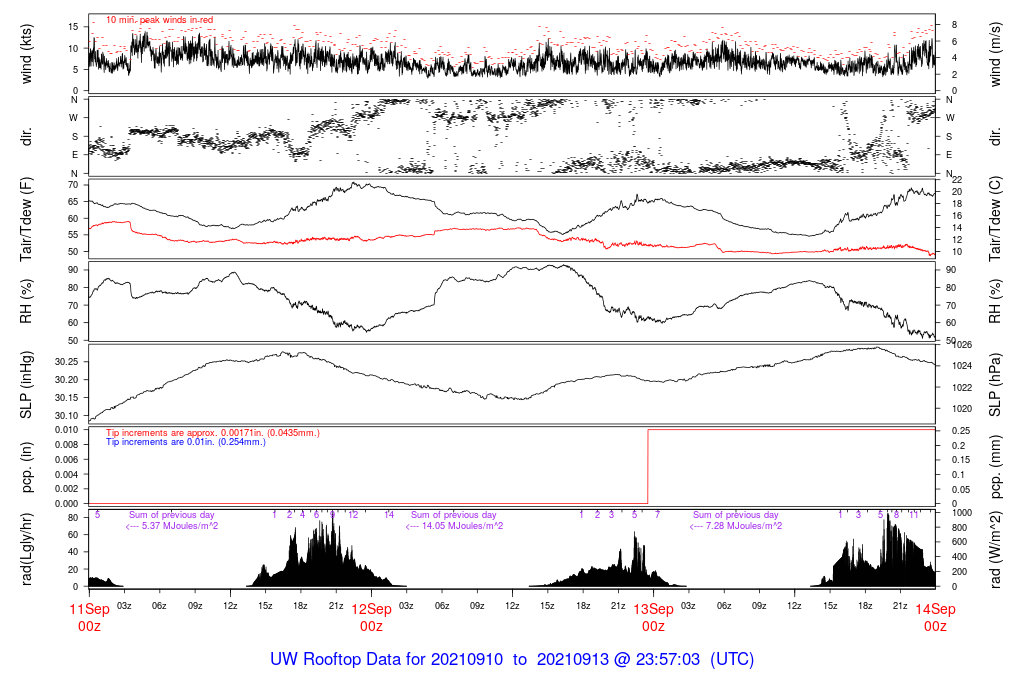Click the '65' tick on temperature axis
The image size is (1024, 700).
74,202
